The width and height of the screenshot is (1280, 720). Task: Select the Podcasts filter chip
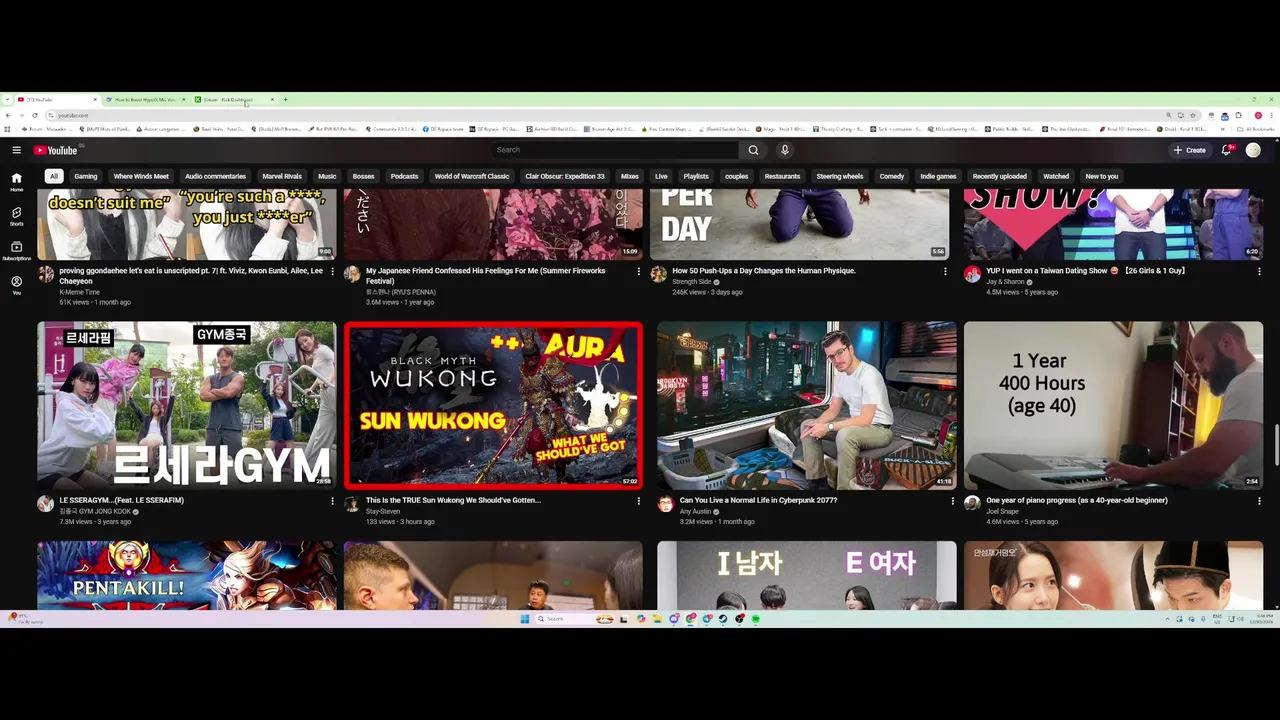pyautogui.click(x=404, y=176)
